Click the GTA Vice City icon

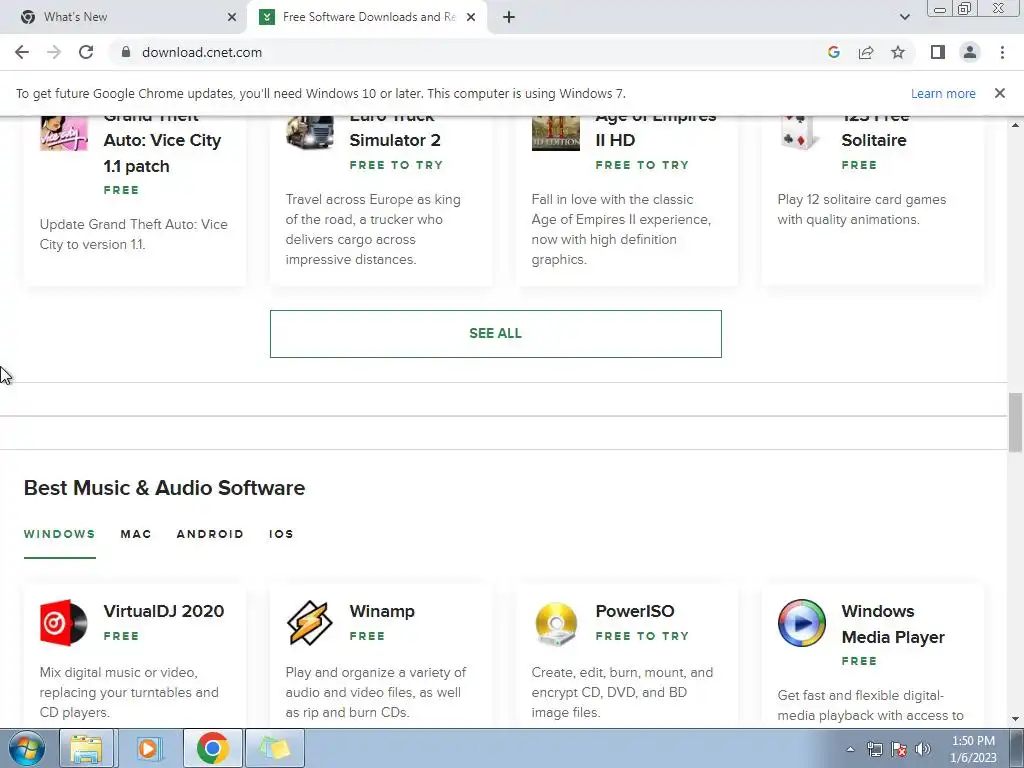coord(63,133)
